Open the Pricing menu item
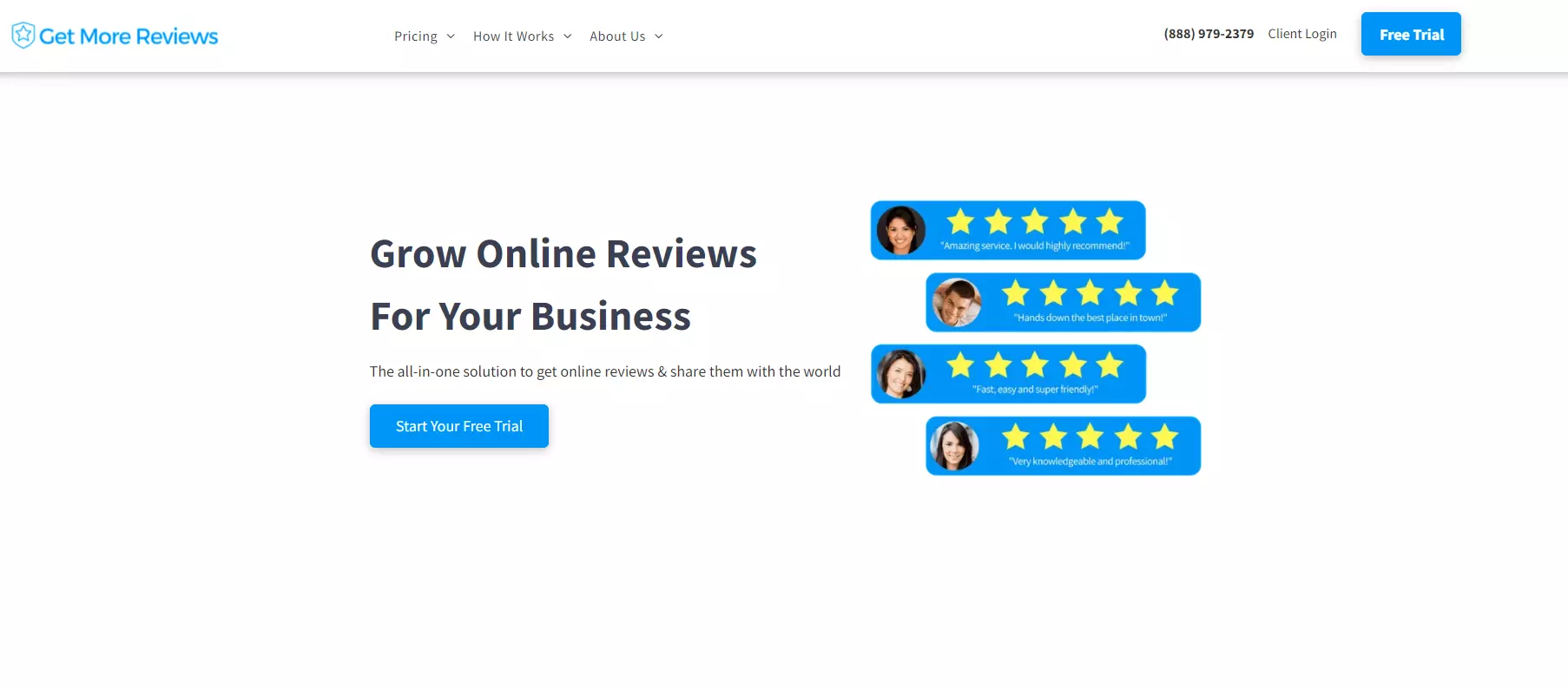This screenshot has width=1568, height=689. pos(415,36)
